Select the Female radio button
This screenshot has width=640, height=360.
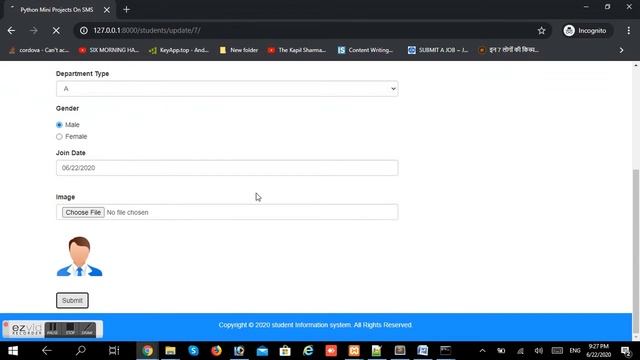[59, 137]
